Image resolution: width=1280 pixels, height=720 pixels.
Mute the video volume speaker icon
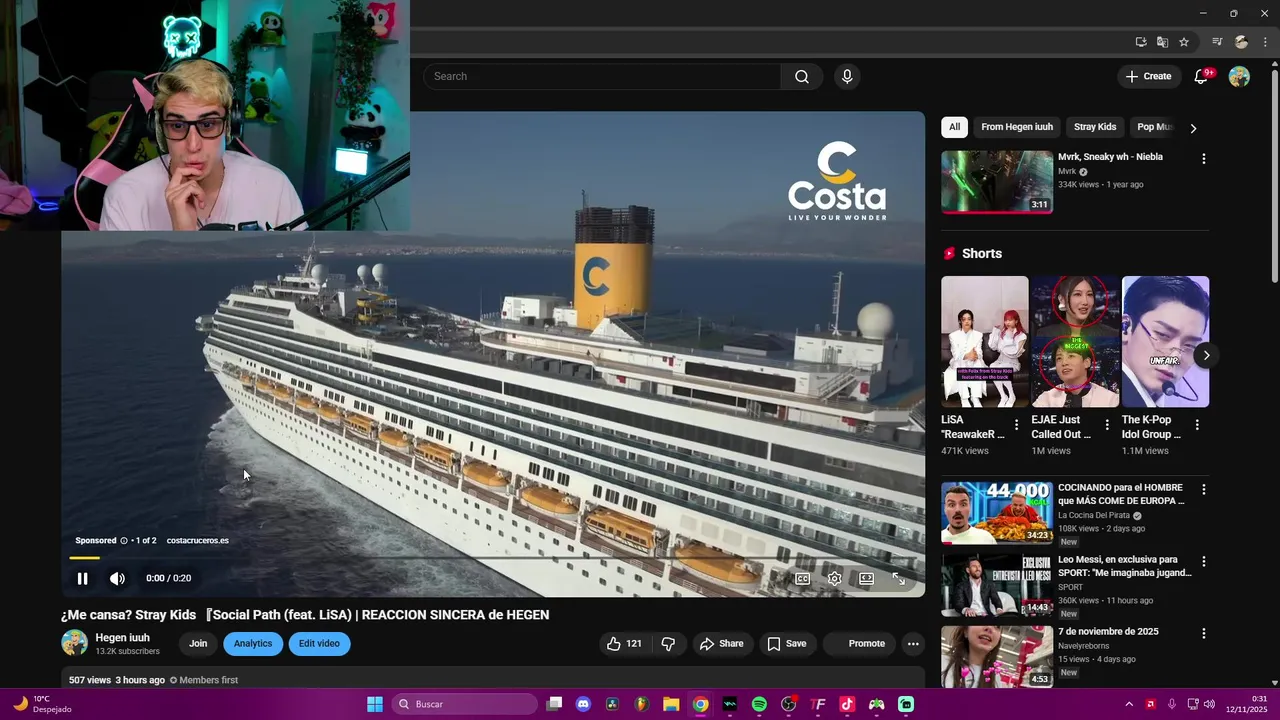pos(117,578)
